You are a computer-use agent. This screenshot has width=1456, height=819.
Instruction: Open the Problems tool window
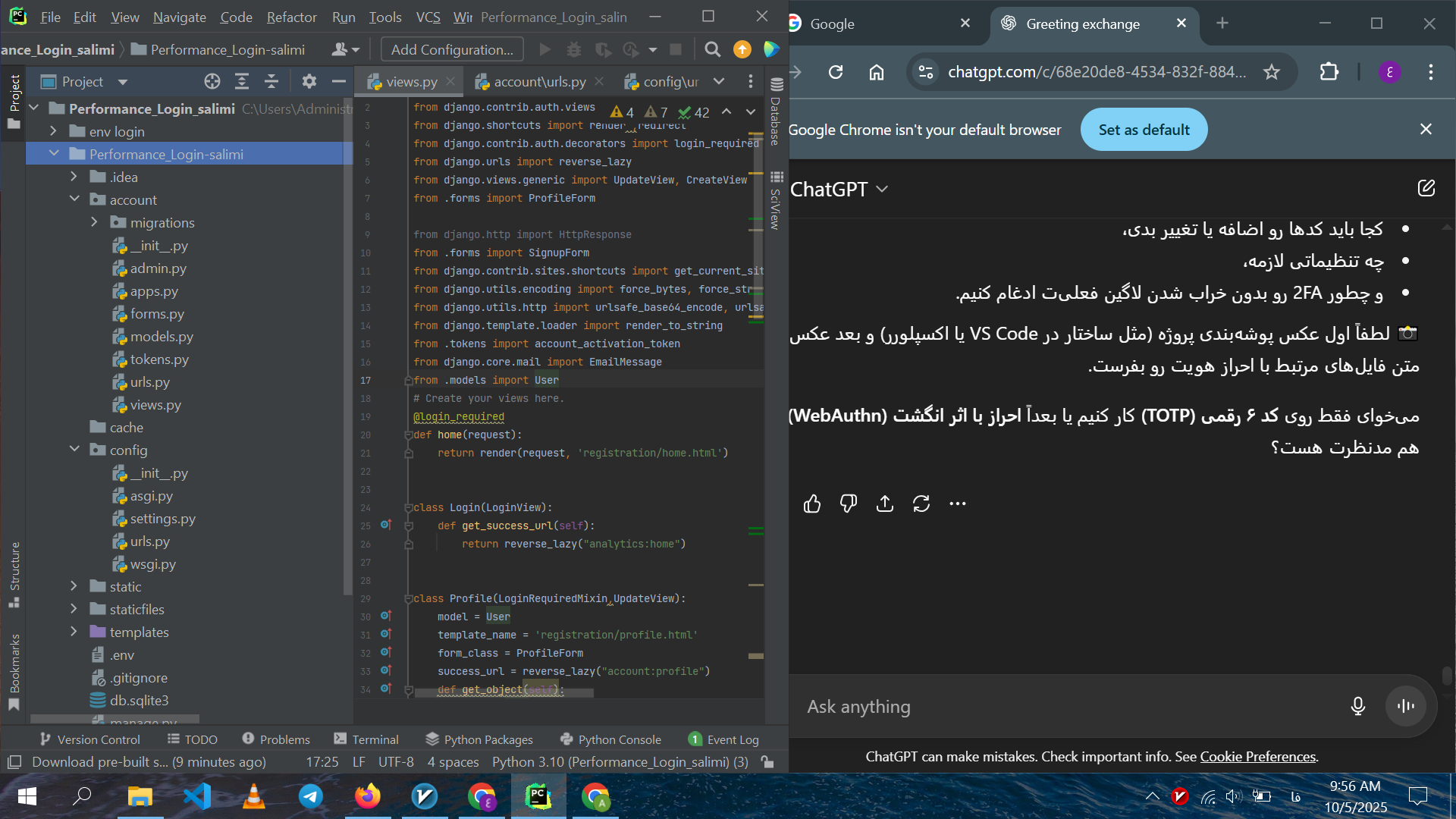(276, 739)
